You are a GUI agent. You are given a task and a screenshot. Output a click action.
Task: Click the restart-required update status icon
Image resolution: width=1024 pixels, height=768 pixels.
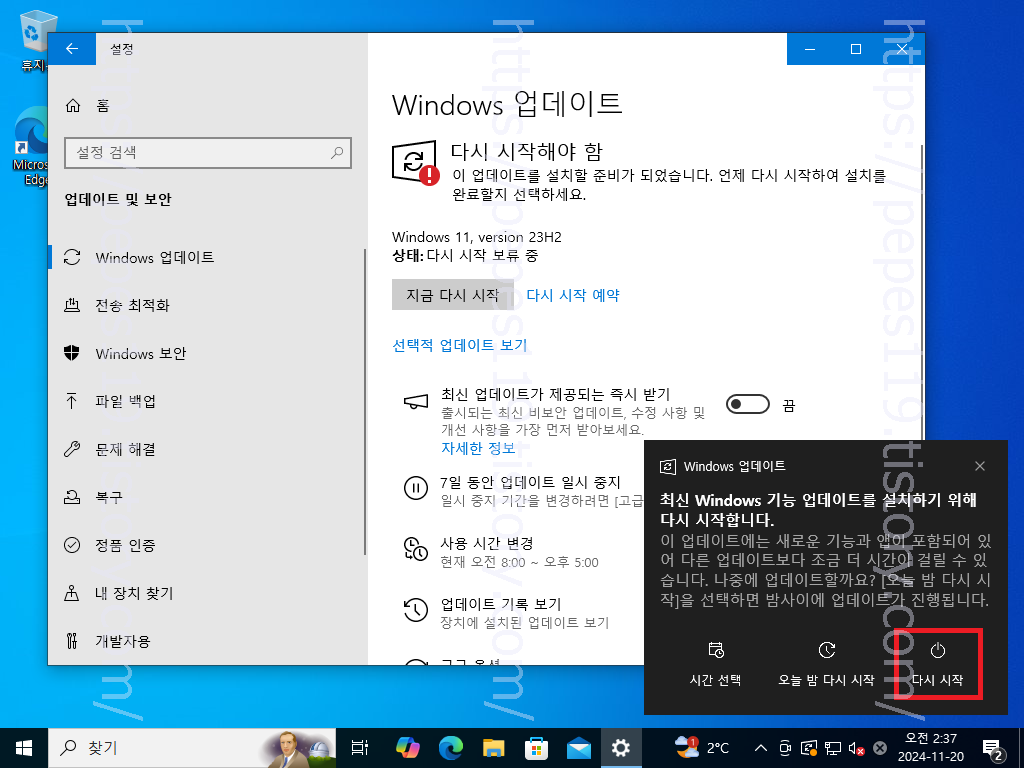tap(415, 162)
